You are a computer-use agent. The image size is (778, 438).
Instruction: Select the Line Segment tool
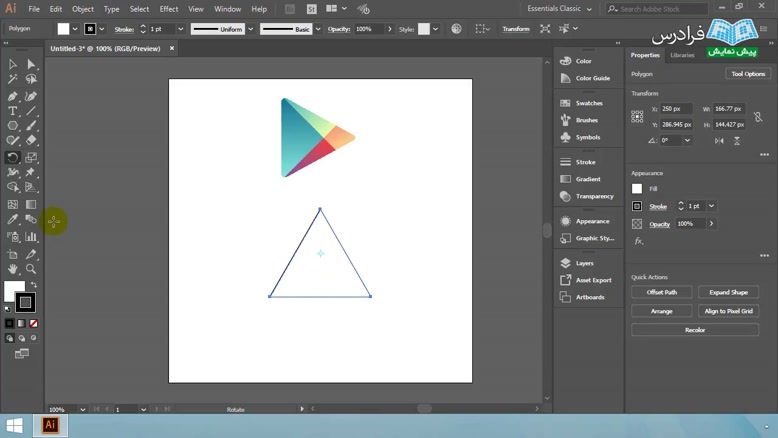coord(31,111)
